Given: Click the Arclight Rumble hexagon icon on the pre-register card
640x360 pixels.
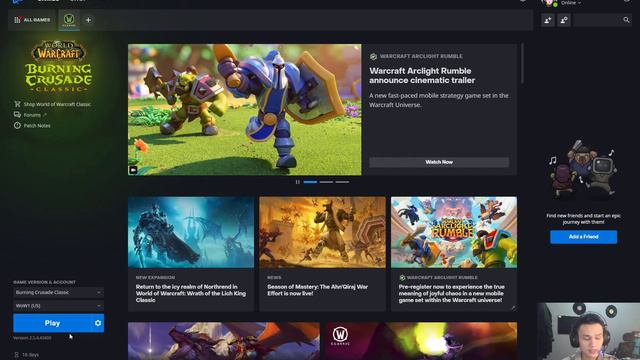Looking at the screenshot, I should pos(402,278).
